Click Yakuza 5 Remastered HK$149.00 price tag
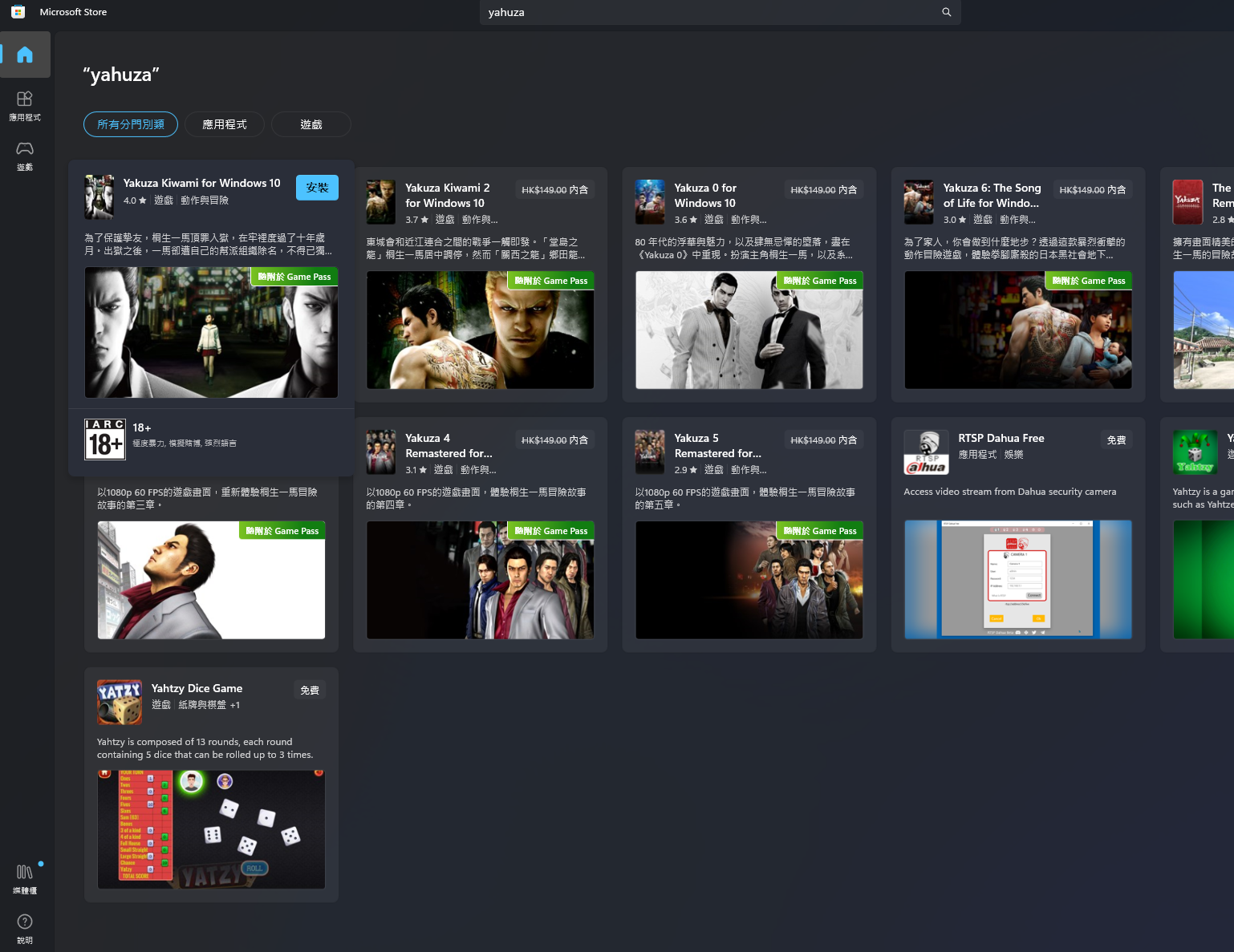Viewport: 1234px width, 952px height. point(823,440)
